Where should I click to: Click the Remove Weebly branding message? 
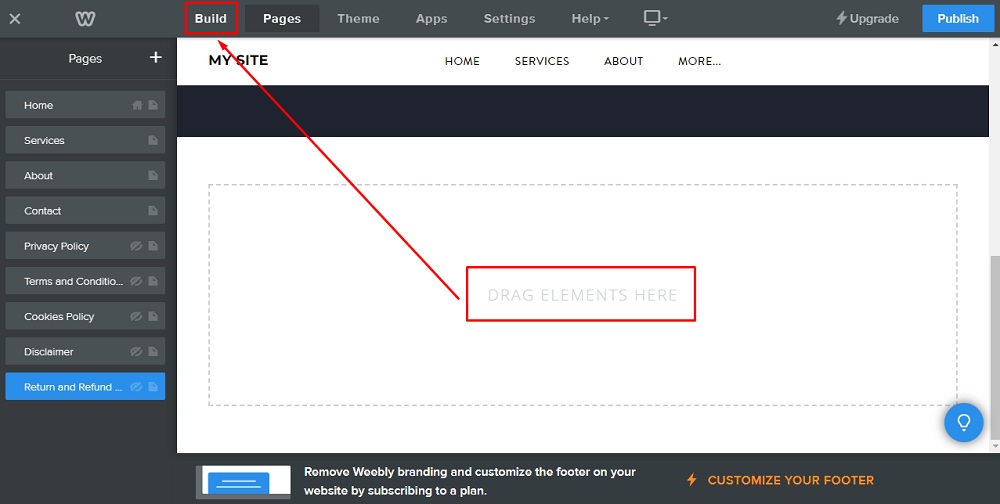[469, 481]
